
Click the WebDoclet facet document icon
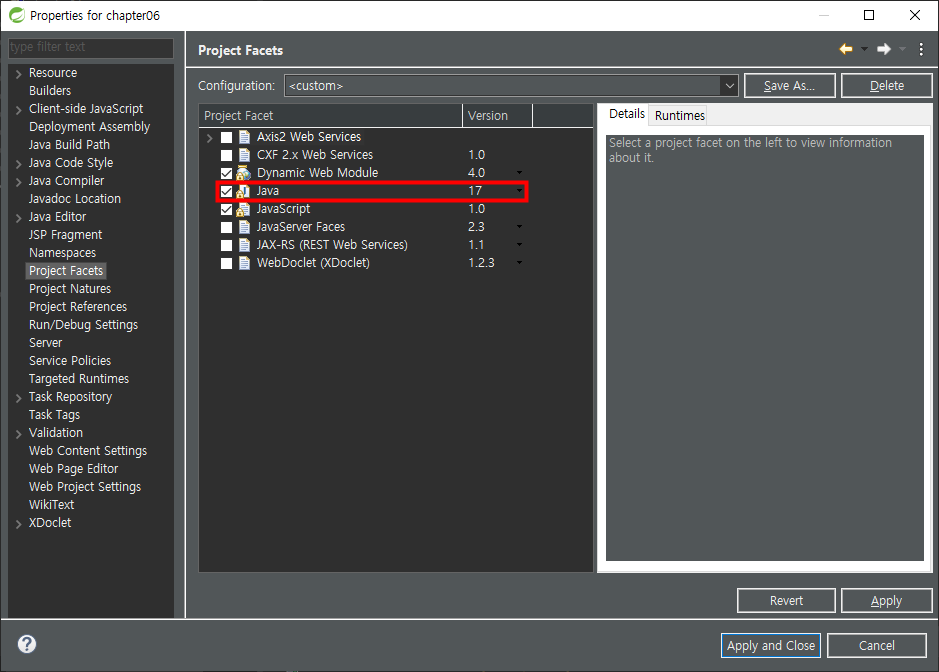pos(244,263)
